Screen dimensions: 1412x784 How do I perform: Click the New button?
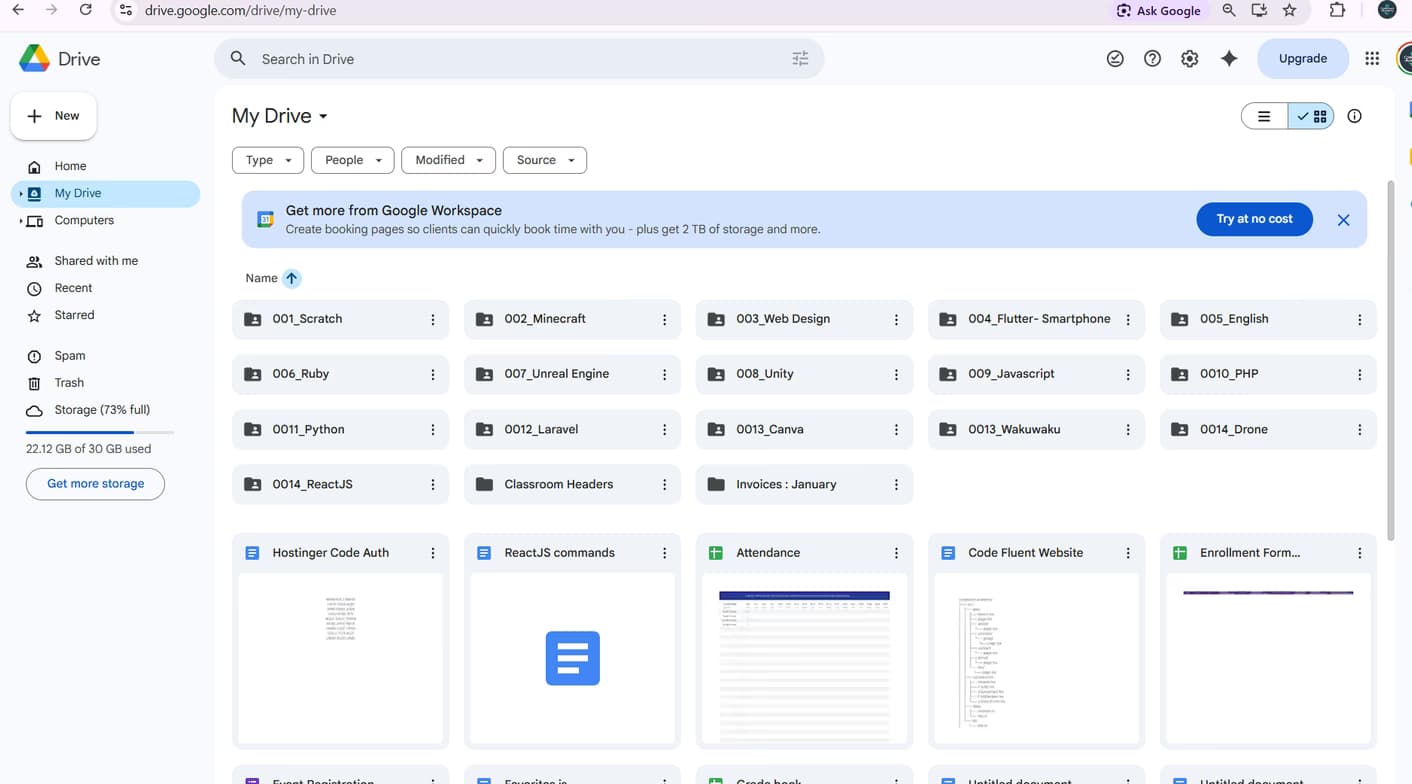(x=53, y=116)
